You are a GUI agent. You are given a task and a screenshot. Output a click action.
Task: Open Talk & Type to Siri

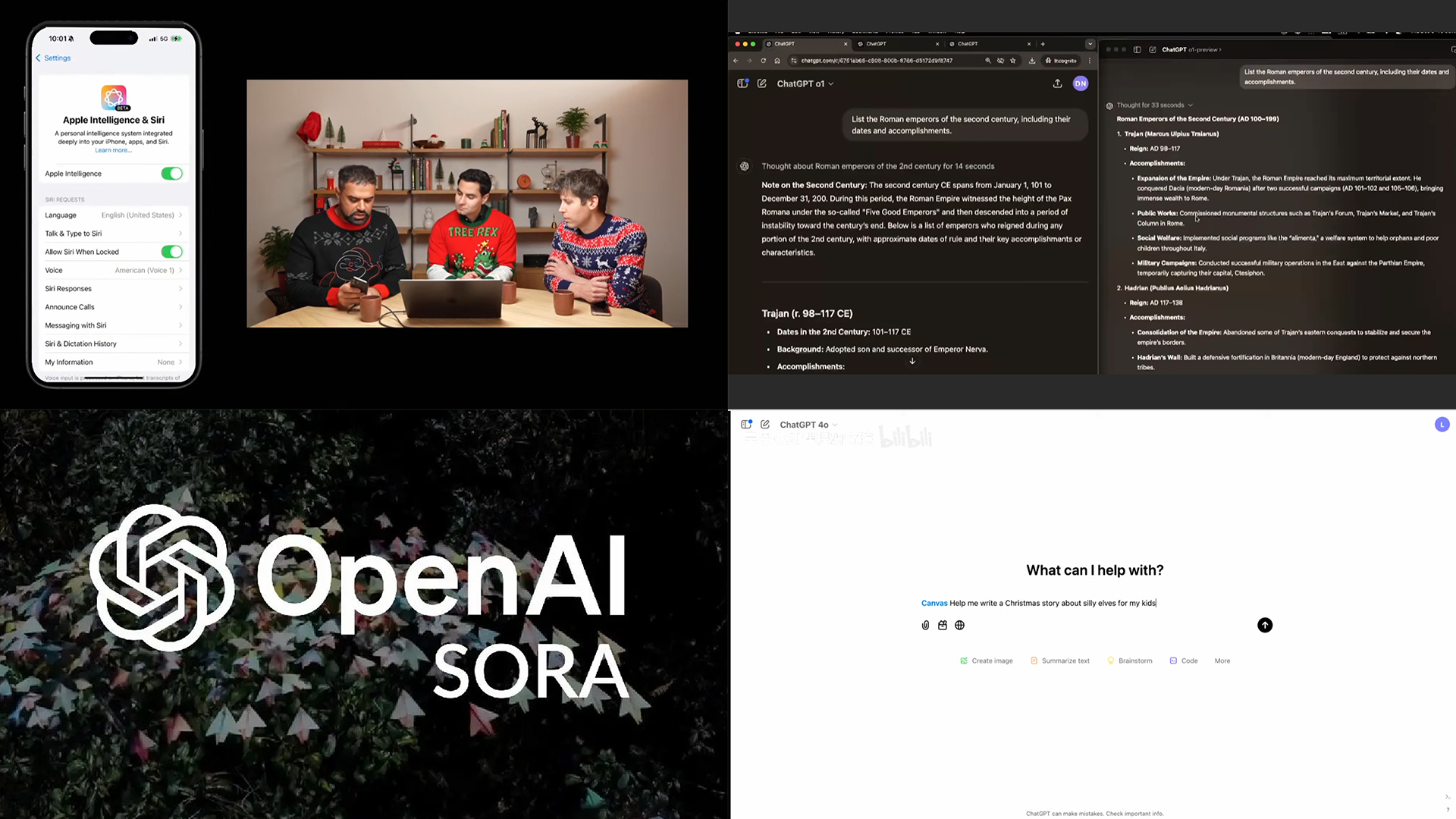click(114, 234)
